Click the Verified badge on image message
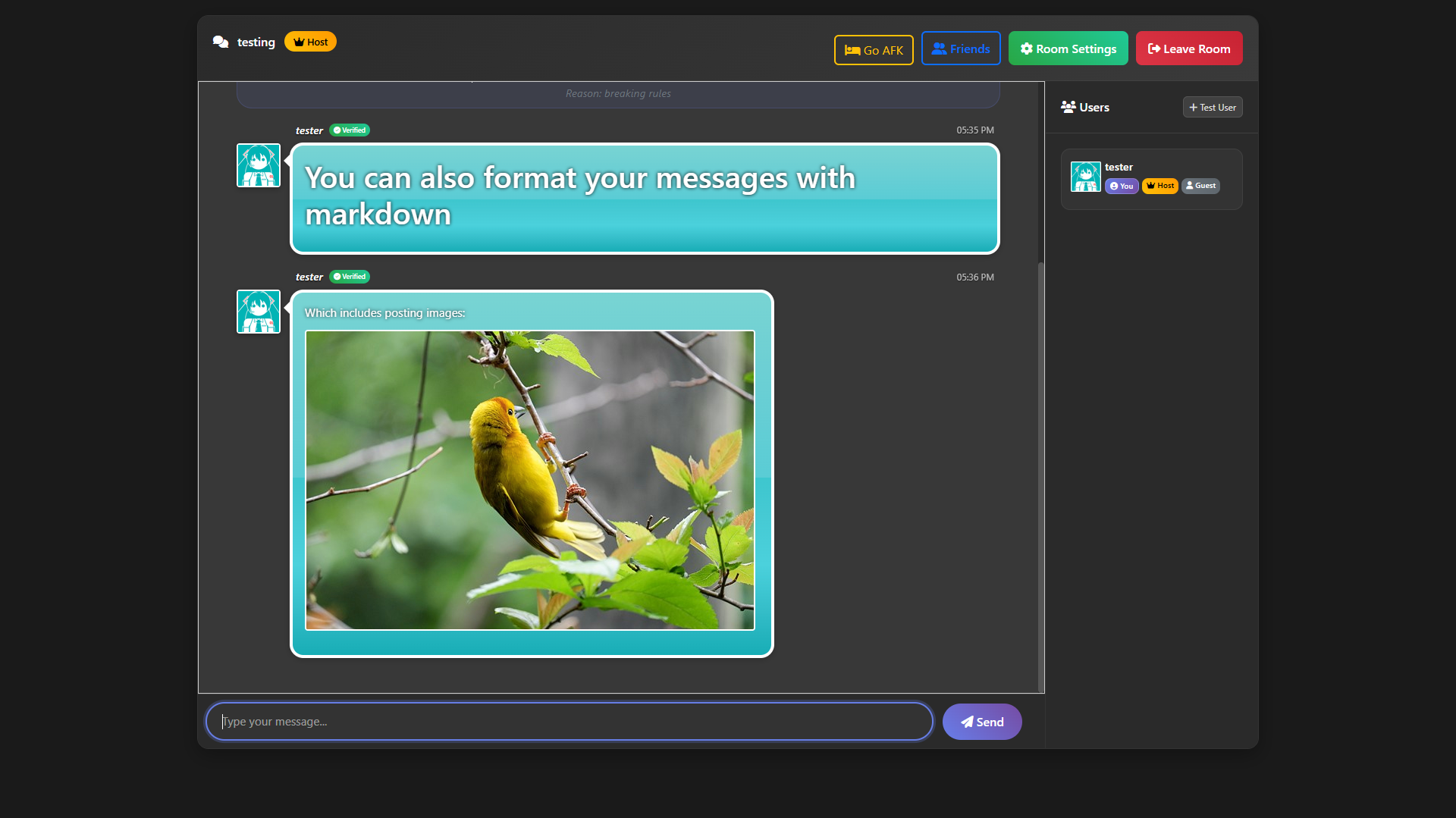Image resolution: width=1456 pixels, height=818 pixels. pyautogui.click(x=350, y=277)
